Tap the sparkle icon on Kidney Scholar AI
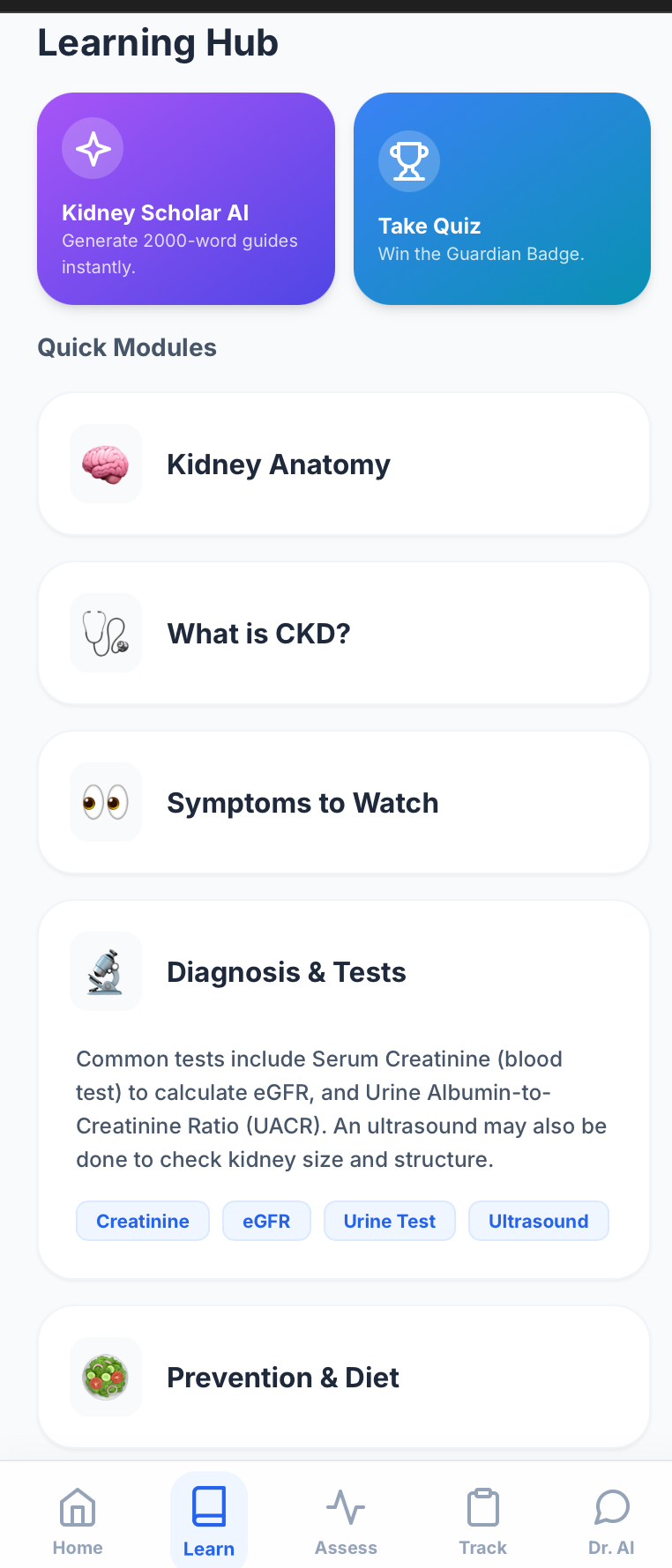 [93, 148]
